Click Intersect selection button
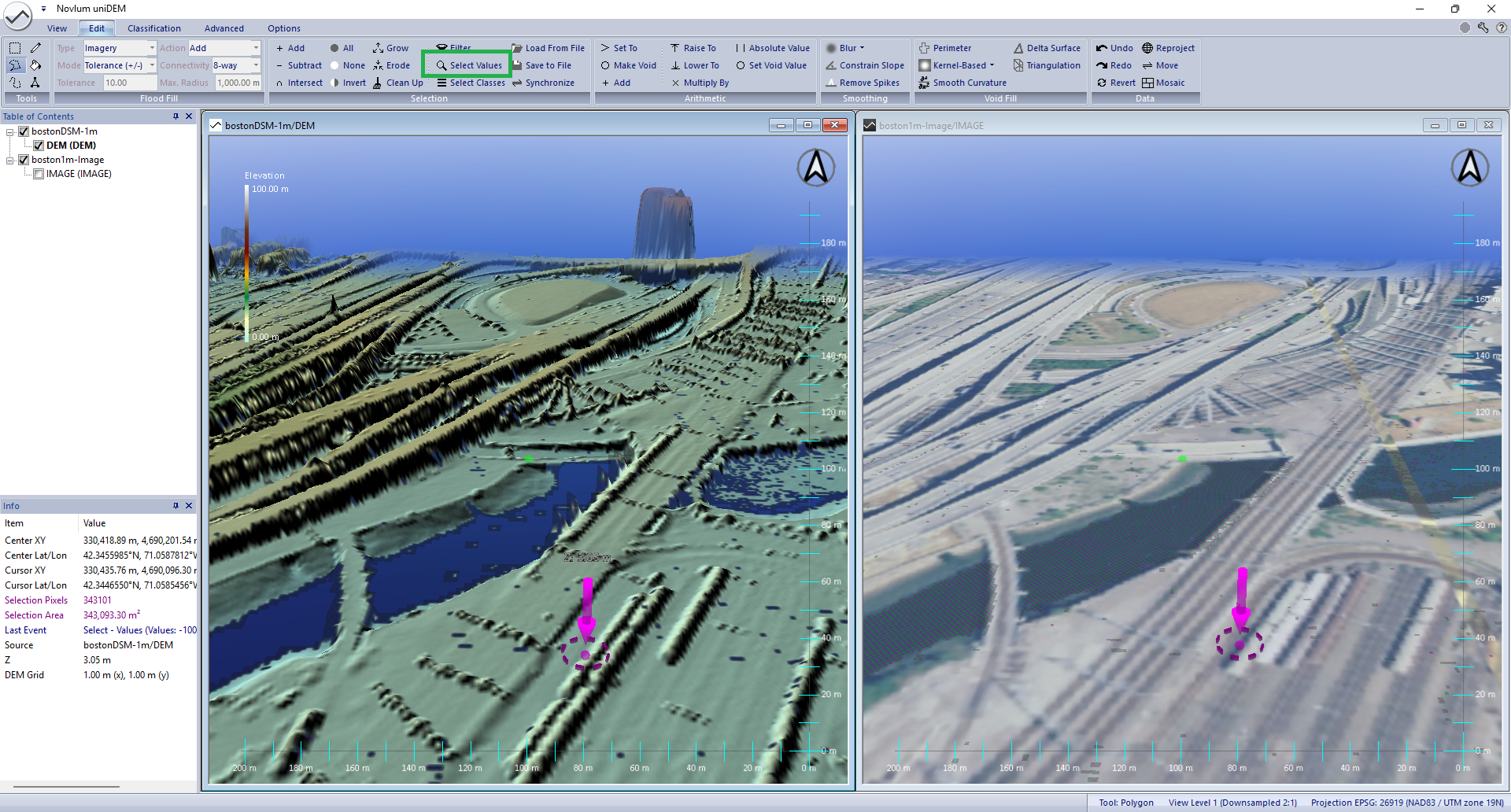The image size is (1511, 812). tap(298, 83)
